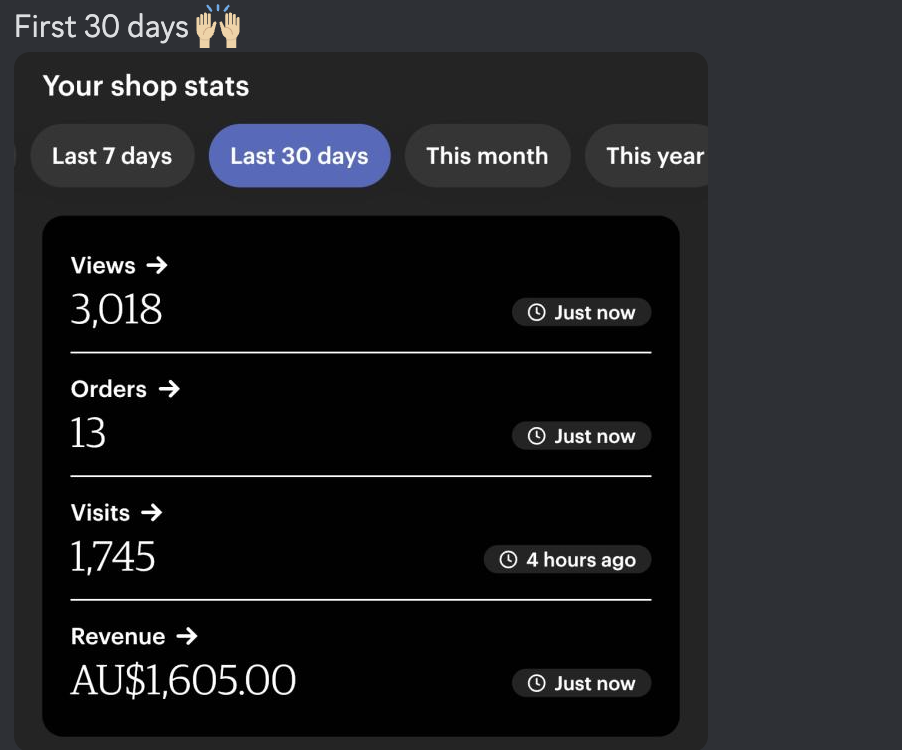Click the arrow icon beside Orders
This screenshot has height=750, width=902.
tap(169, 389)
